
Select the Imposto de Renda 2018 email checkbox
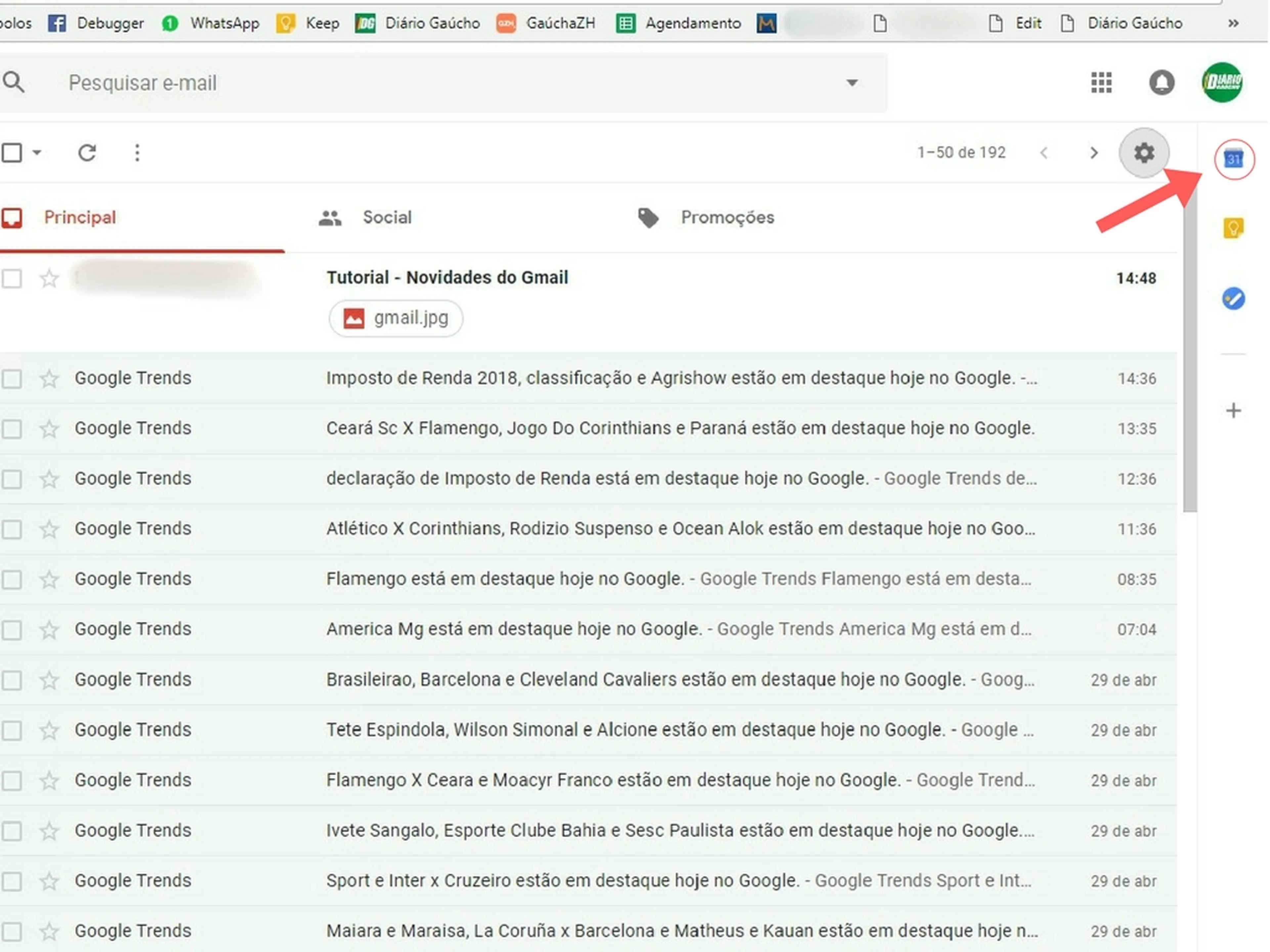[x=12, y=379]
